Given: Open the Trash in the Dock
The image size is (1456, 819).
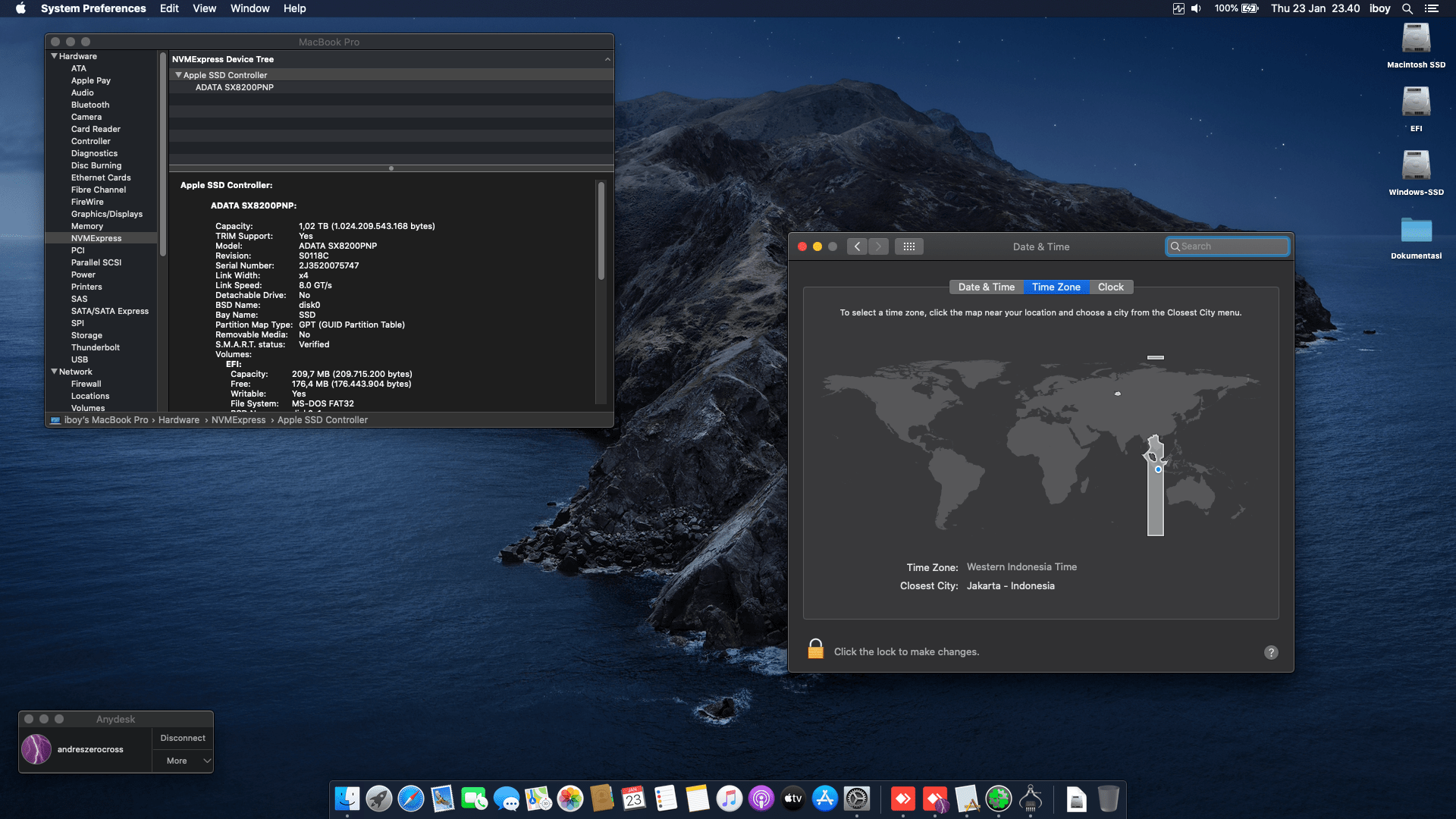Looking at the screenshot, I should (x=1109, y=799).
